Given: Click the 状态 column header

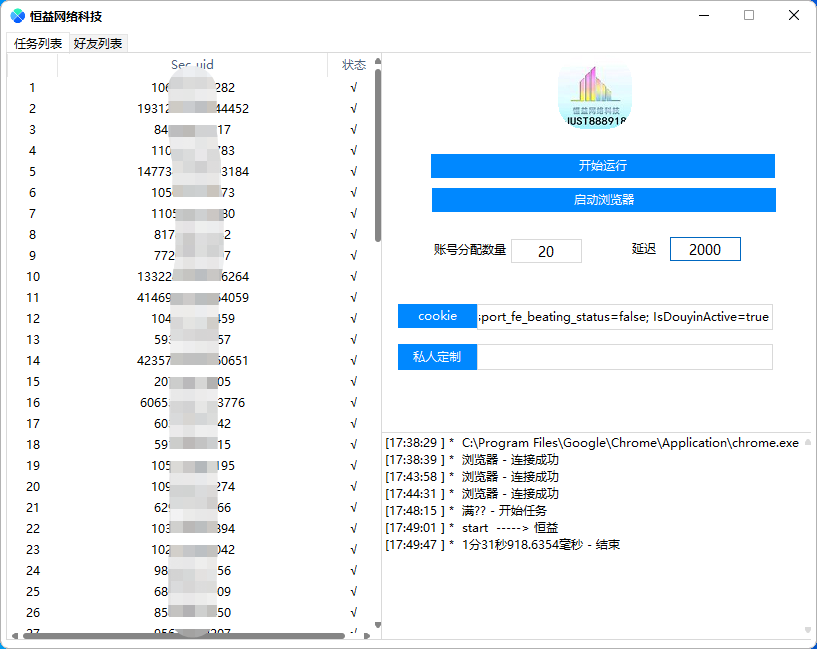Looking at the screenshot, I should click(354, 64).
